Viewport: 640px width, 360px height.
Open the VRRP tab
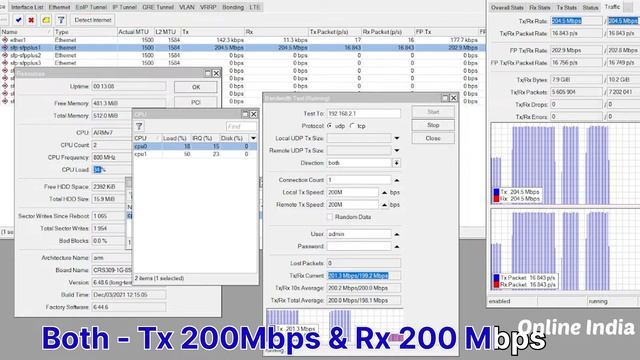point(208,7)
